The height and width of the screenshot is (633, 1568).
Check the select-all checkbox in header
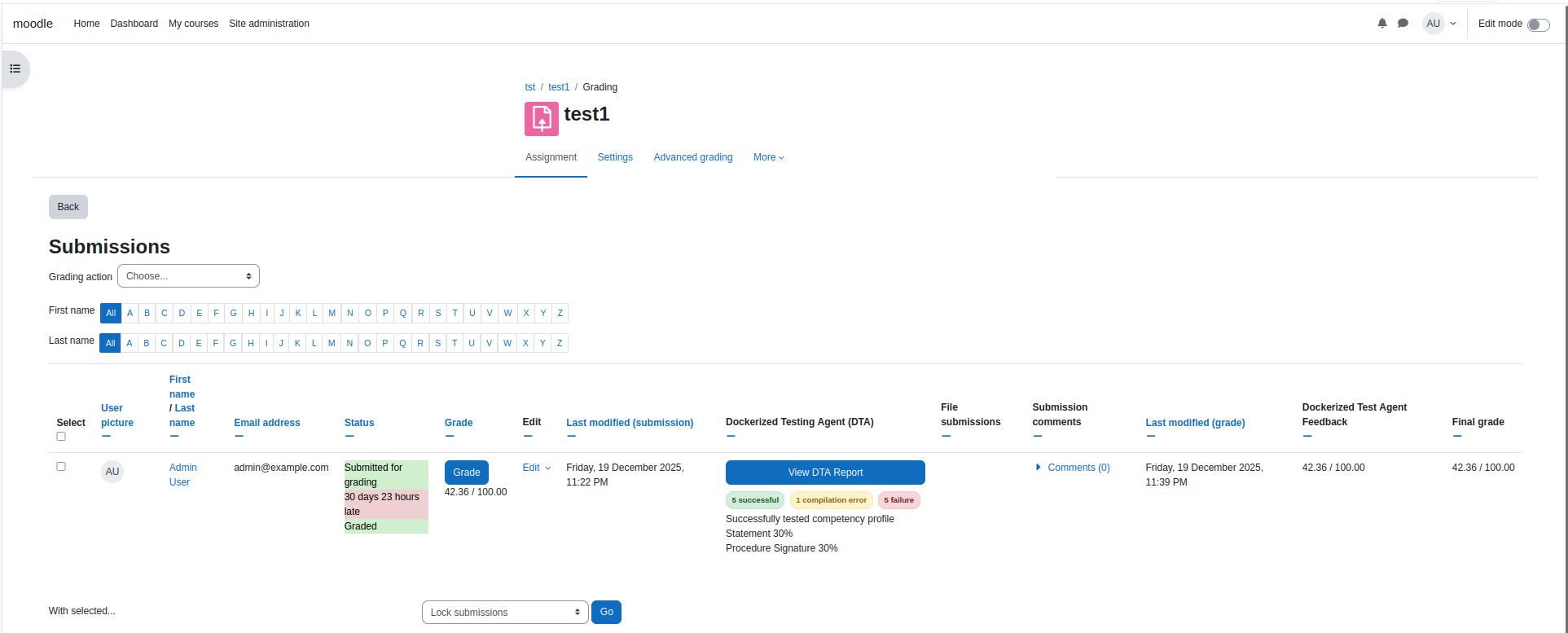coord(61,437)
